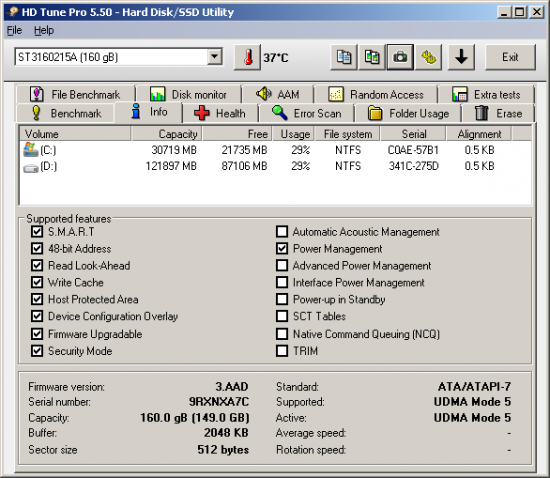Copy info text to clipboard icon
This screenshot has width=550, height=478.
[344, 57]
